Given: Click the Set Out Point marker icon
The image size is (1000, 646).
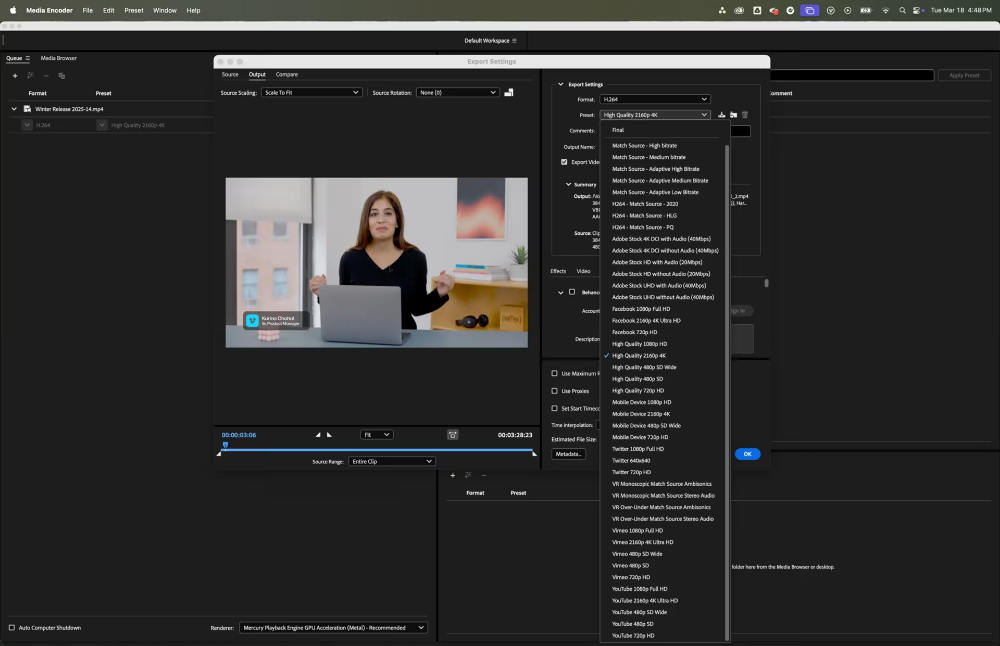Looking at the screenshot, I should tap(330, 435).
